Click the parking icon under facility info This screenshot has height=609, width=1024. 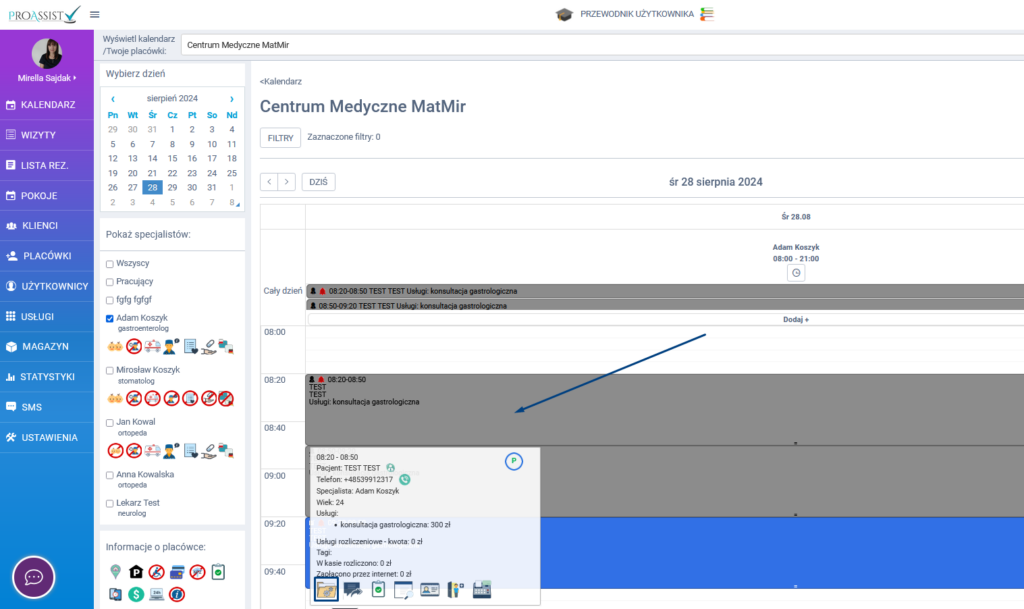pos(136,572)
